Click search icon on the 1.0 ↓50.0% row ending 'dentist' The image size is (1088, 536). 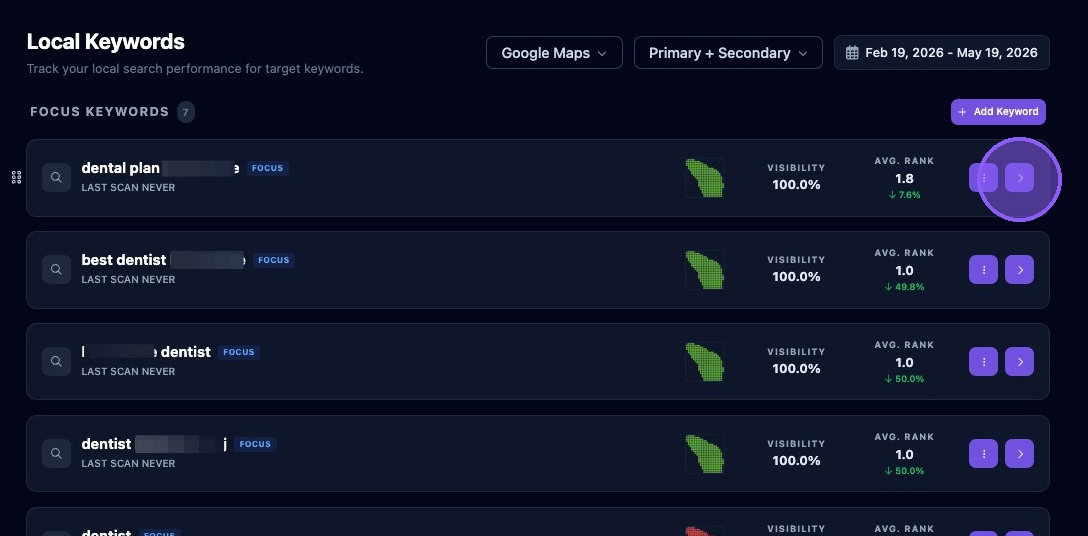click(56, 361)
